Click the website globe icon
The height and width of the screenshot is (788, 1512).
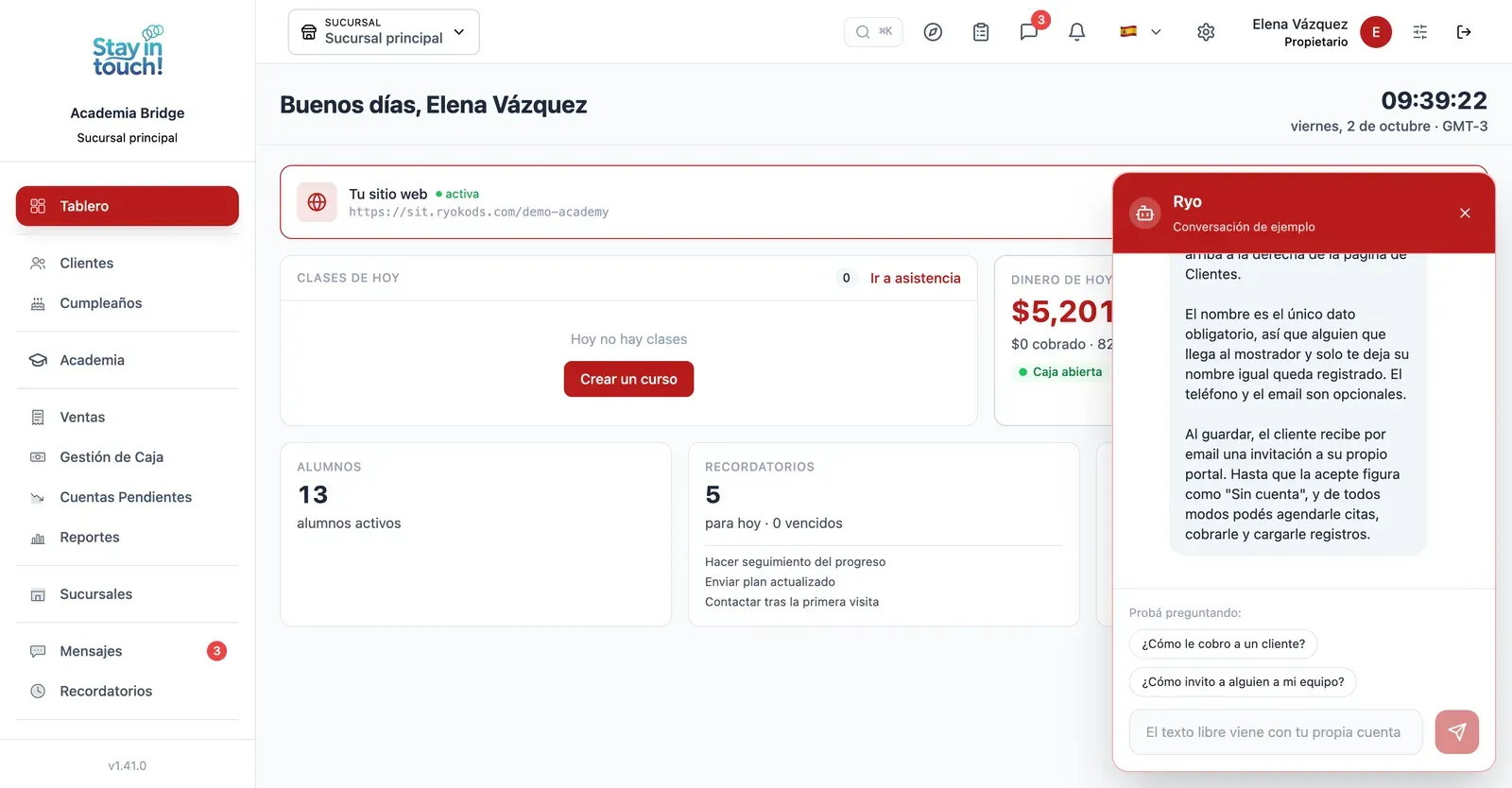[317, 202]
